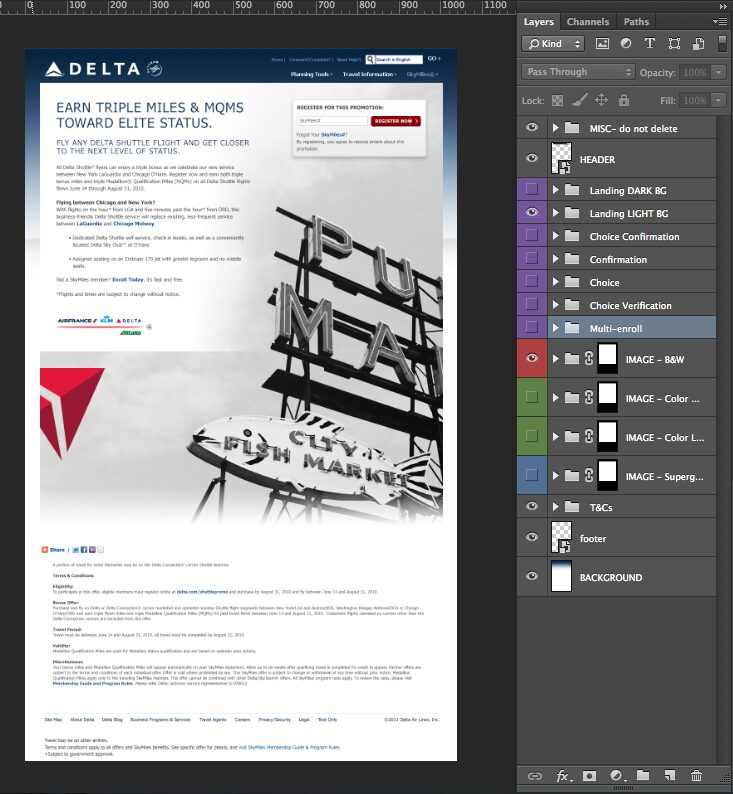Filter layers by smart object icon

tap(698, 44)
